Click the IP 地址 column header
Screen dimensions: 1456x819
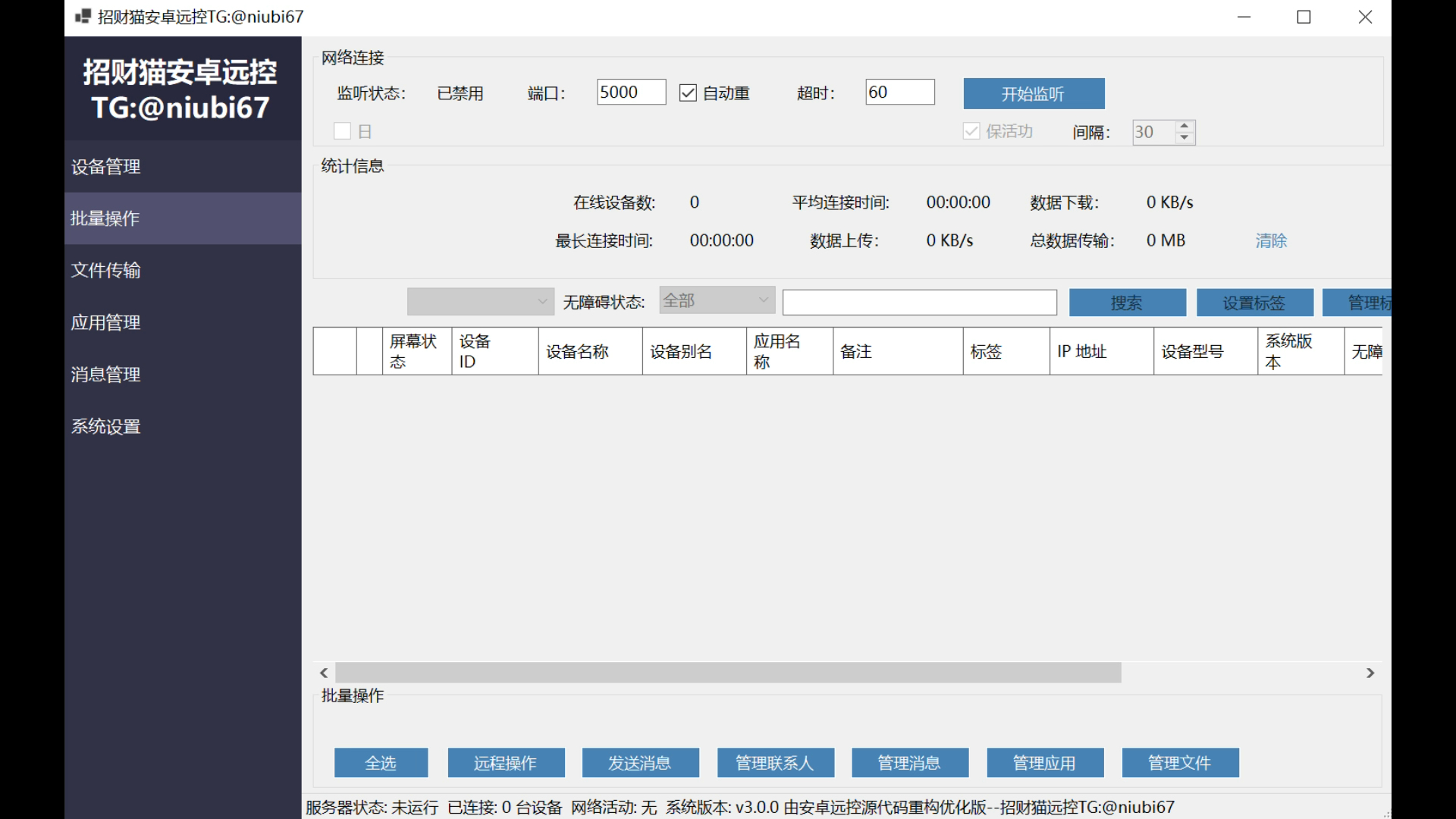tap(1101, 351)
